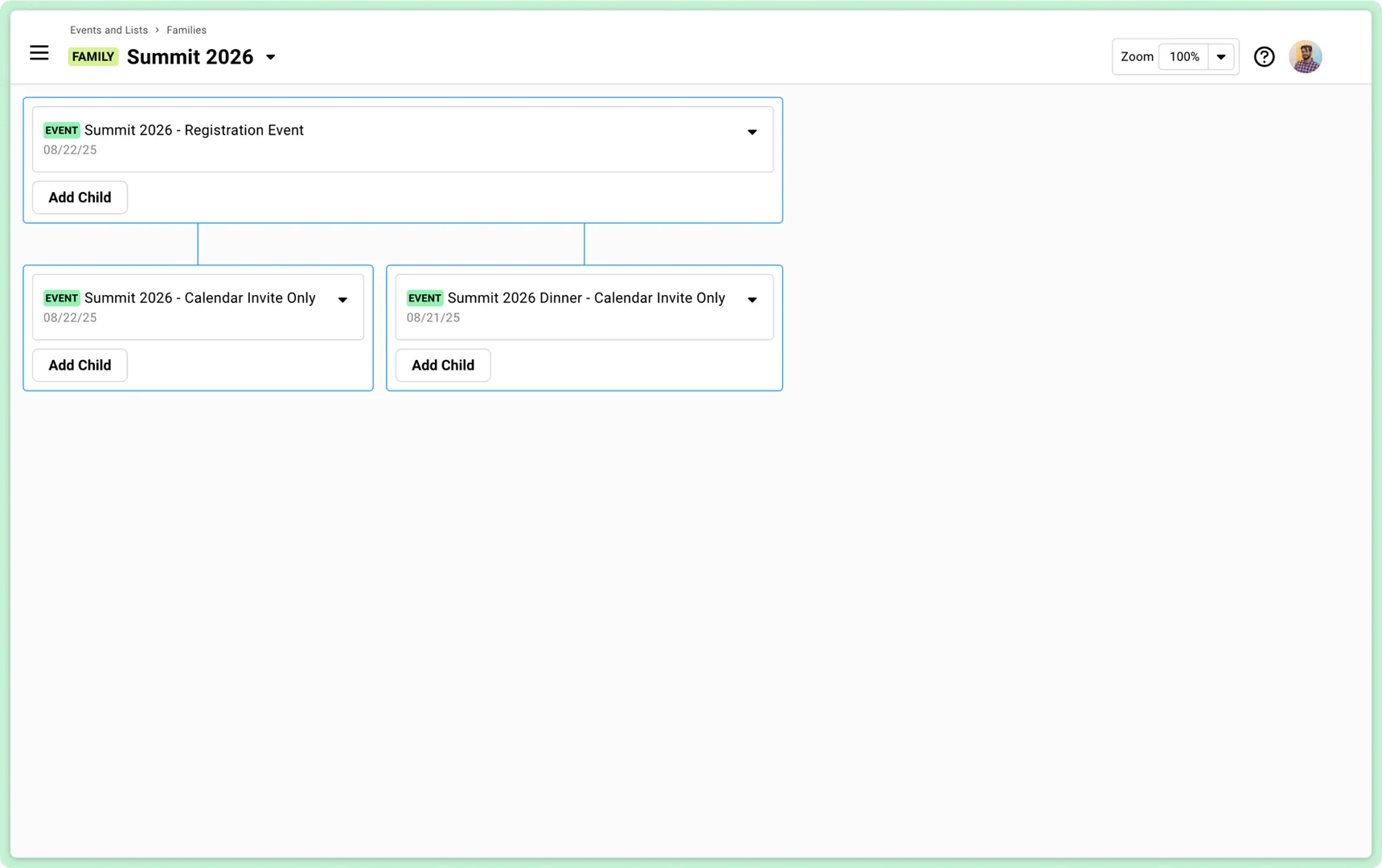This screenshot has height=868, width=1382.
Task: Open Summit 2026 - Calendar Invite Only caret
Action: tap(342, 300)
